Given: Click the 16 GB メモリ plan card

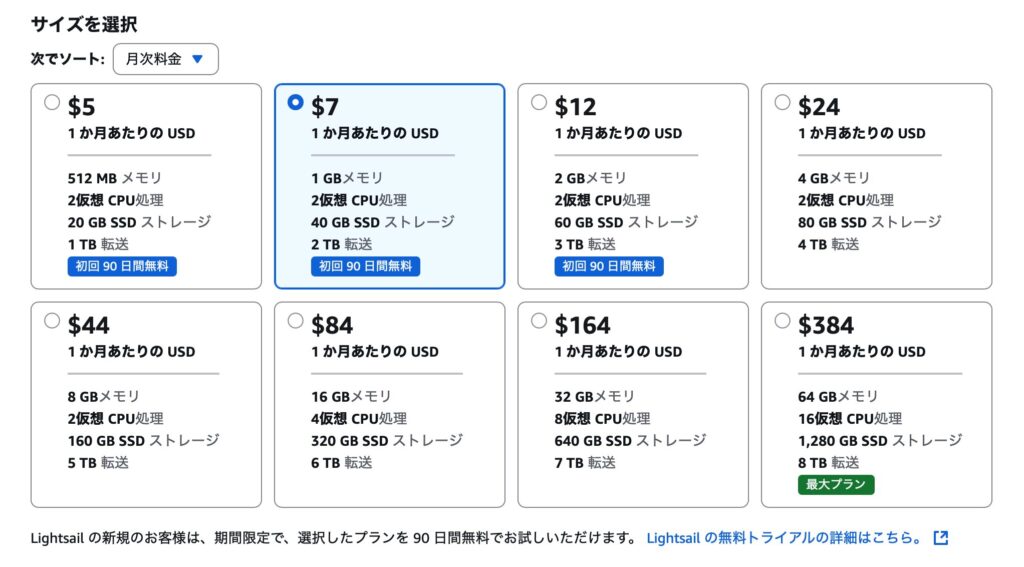Looking at the screenshot, I should [x=390, y=405].
